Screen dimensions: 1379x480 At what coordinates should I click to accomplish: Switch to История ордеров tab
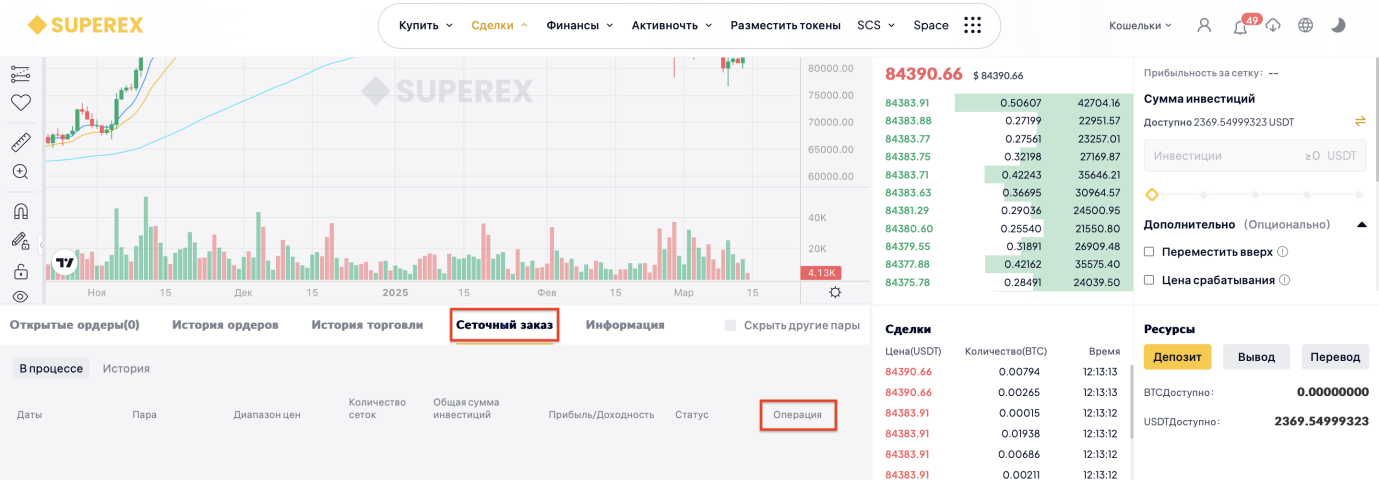click(x=225, y=325)
